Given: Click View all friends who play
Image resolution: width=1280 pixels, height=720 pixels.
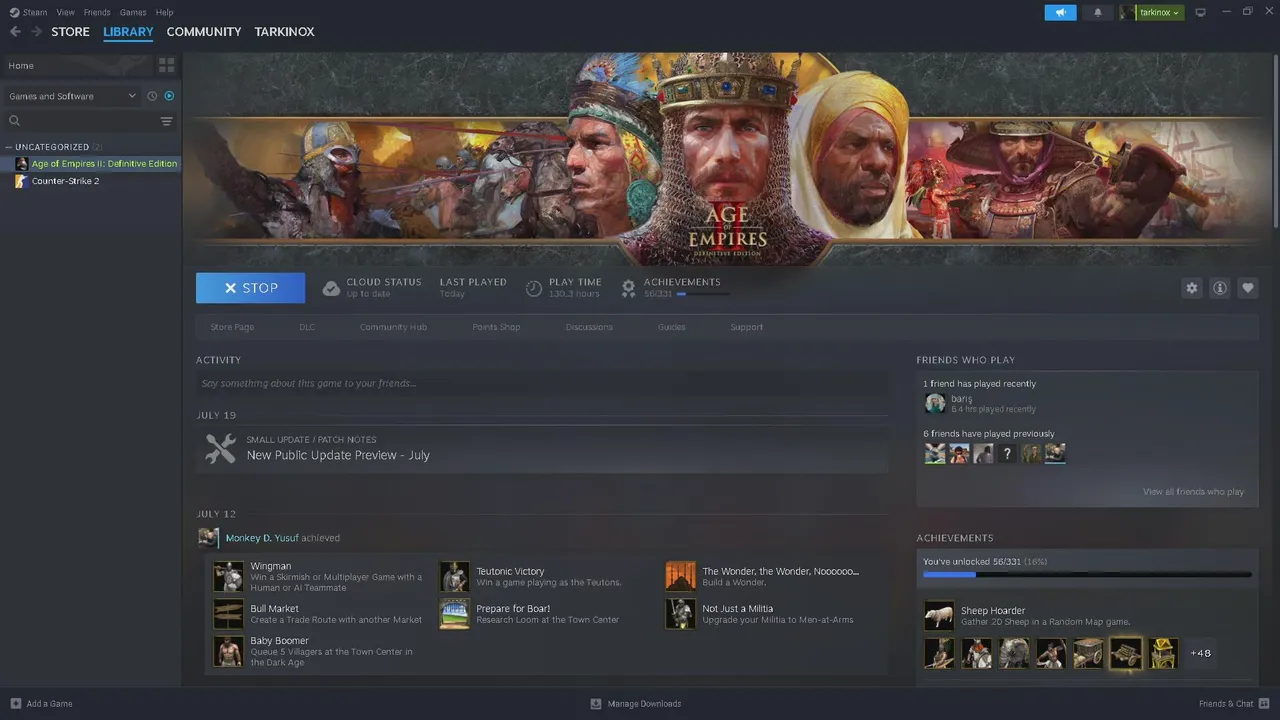Looking at the screenshot, I should [x=1193, y=492].
